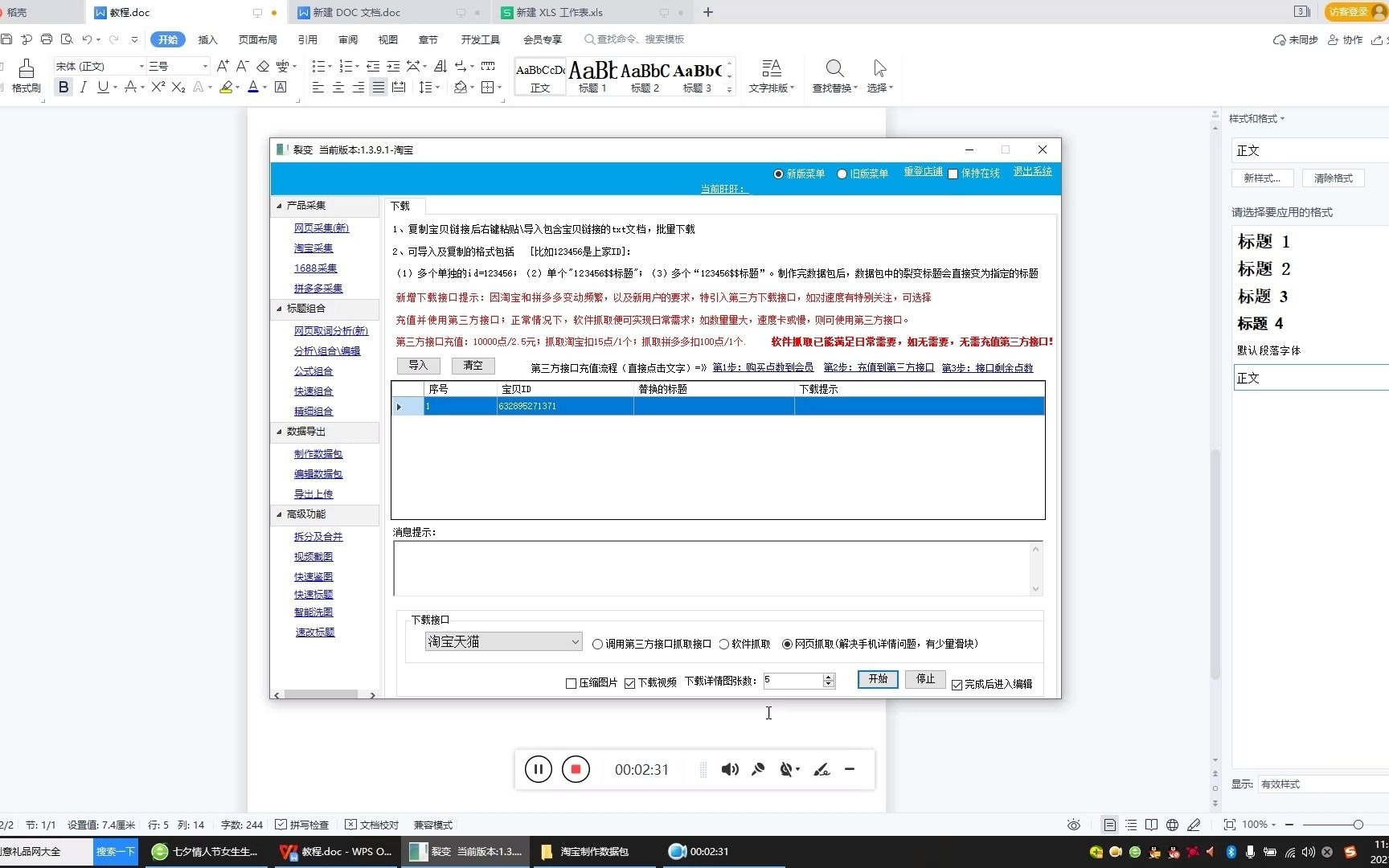The width and height of the screenshot is (1389, 868).
Task: Click the 停止 button
Action: pyautogui.click(x=925, y=679)
